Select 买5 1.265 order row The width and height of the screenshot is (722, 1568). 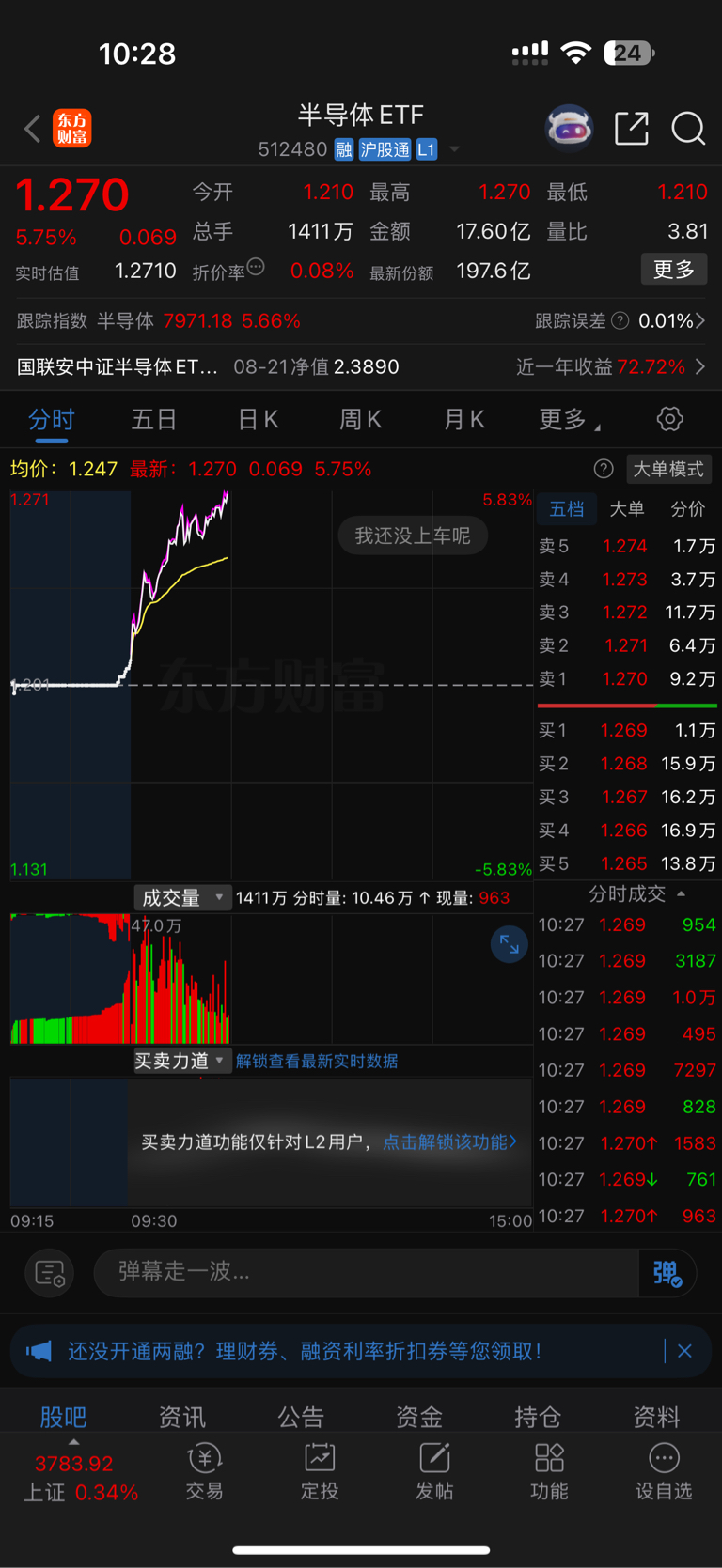point(627,863)
